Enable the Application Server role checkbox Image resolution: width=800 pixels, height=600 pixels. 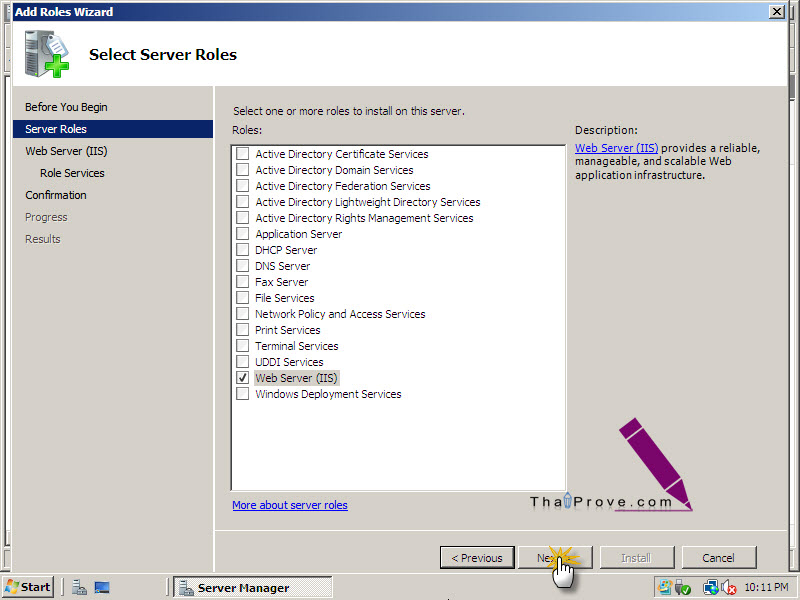243,234
